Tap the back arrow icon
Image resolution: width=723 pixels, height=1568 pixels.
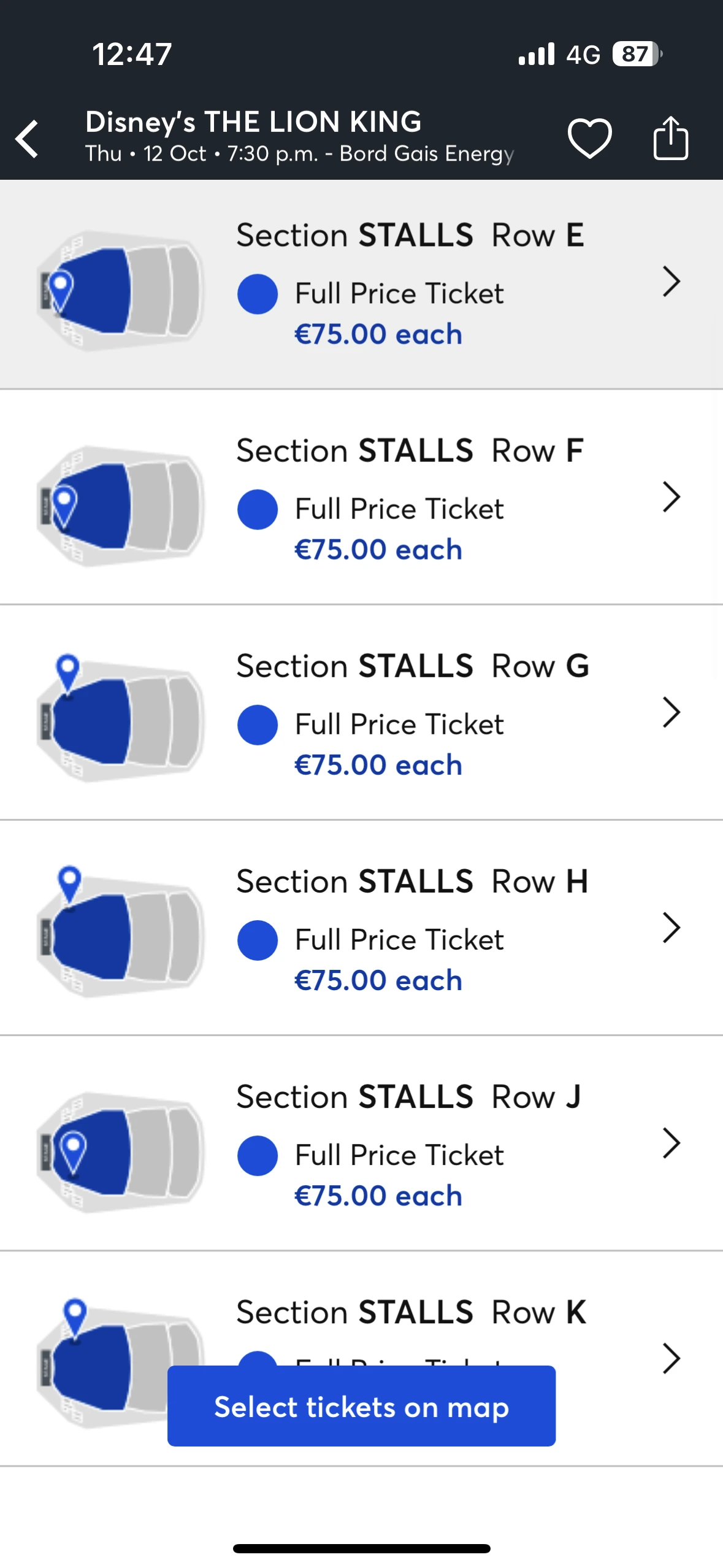28,139
